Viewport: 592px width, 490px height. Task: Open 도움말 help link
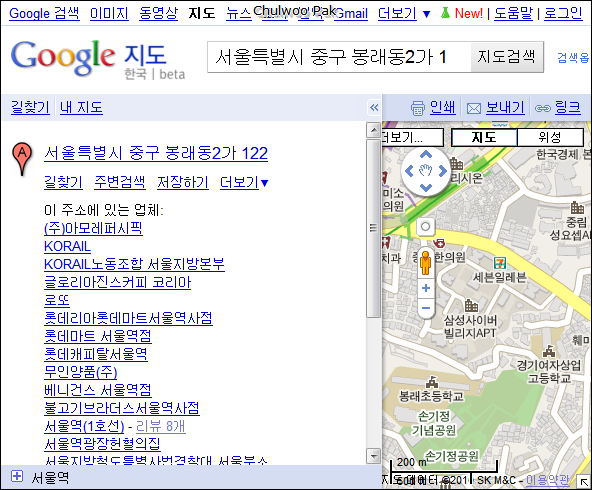pyautogui.click(x=513, y=14)
